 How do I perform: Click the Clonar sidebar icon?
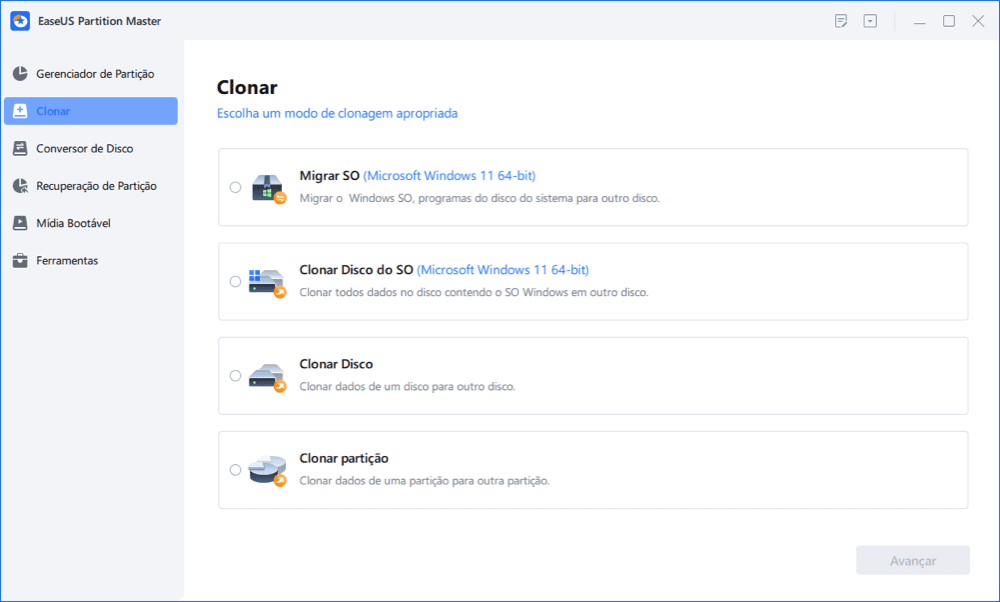[20, 111]
